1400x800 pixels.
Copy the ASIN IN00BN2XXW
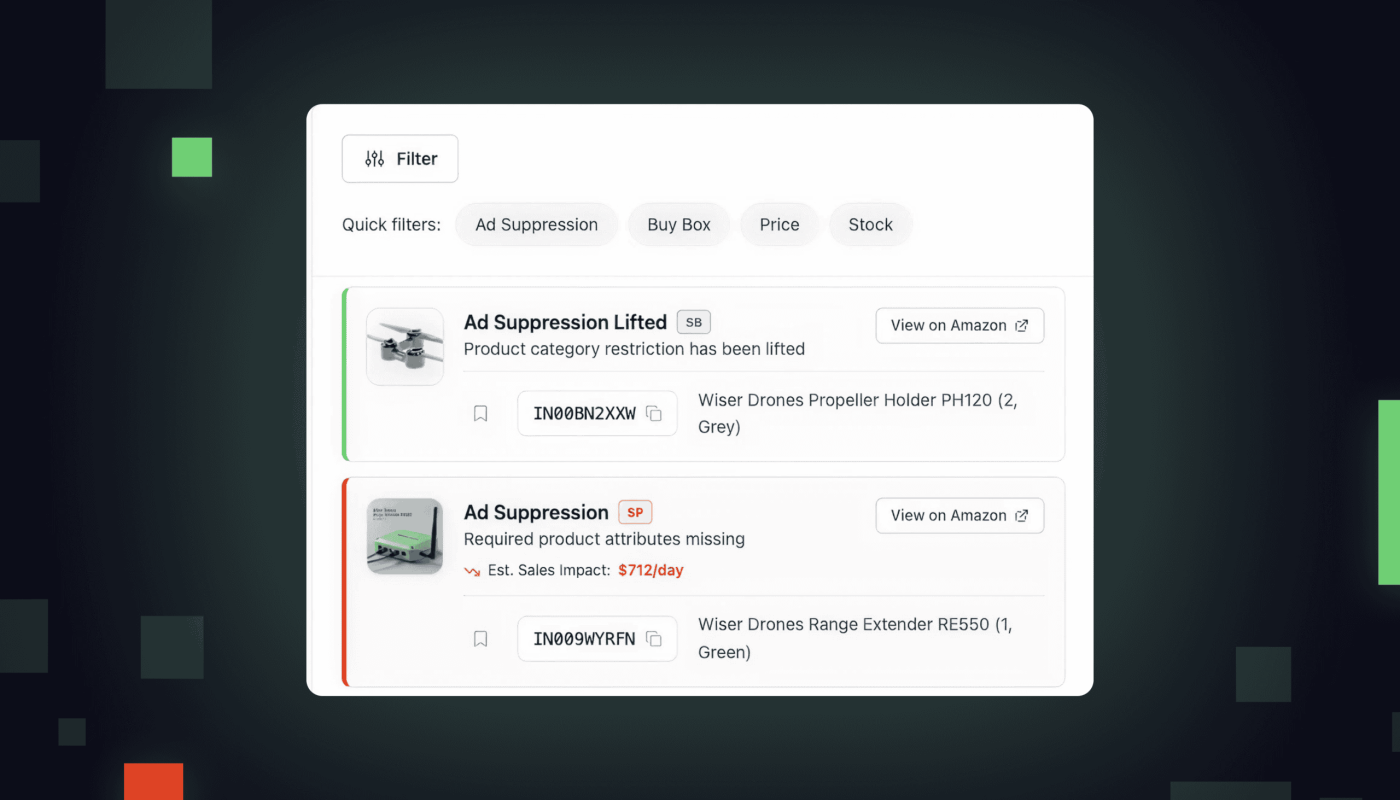click(654, 414)
